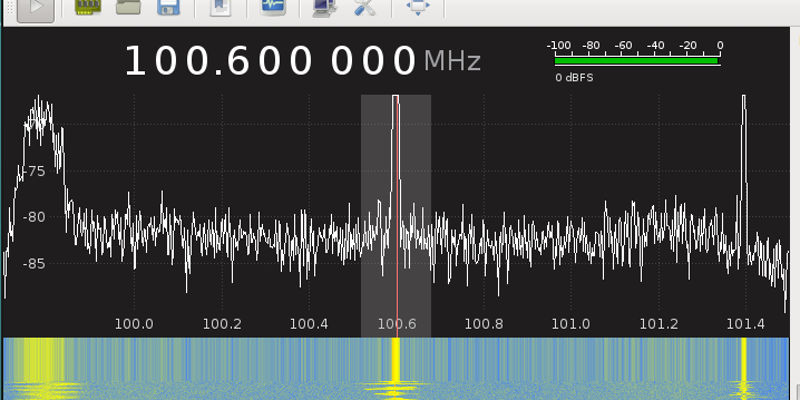Screen dimensions: 800x400
Task: Click the -100 label on the signal meter
Action: [559, 45]
